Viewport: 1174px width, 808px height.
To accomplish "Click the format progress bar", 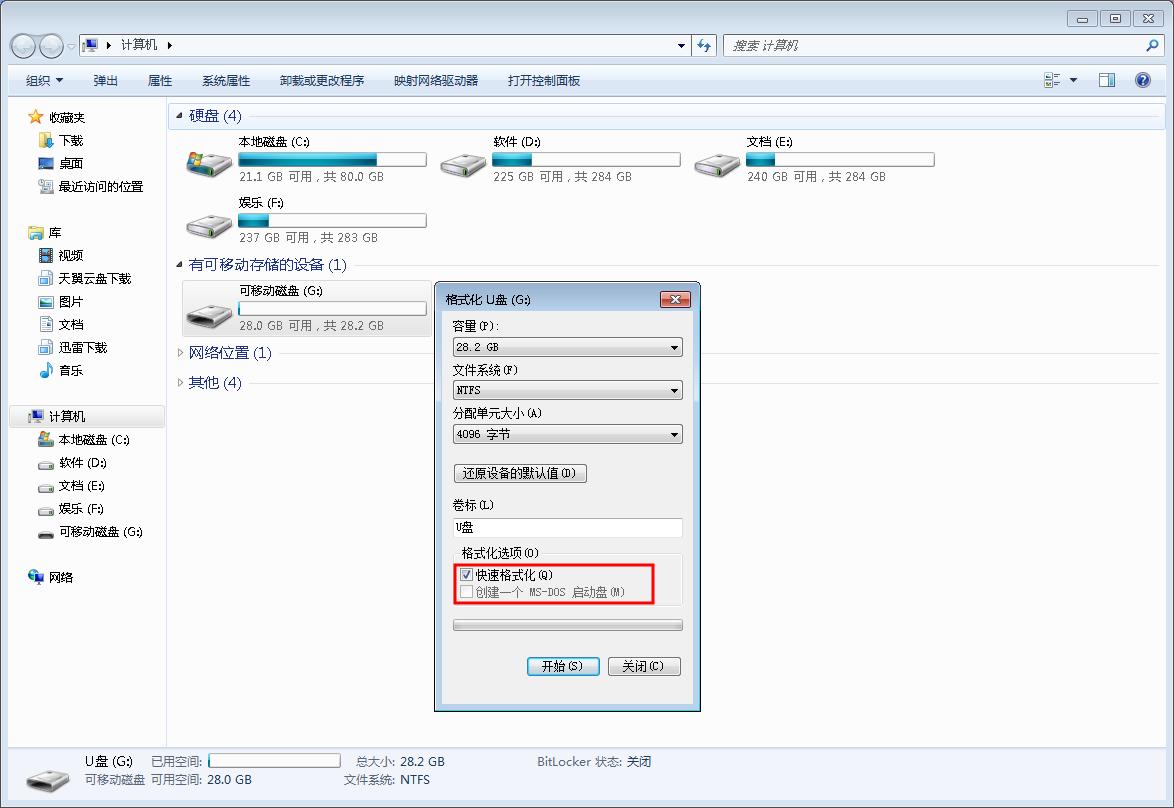I will pos(567,624).
